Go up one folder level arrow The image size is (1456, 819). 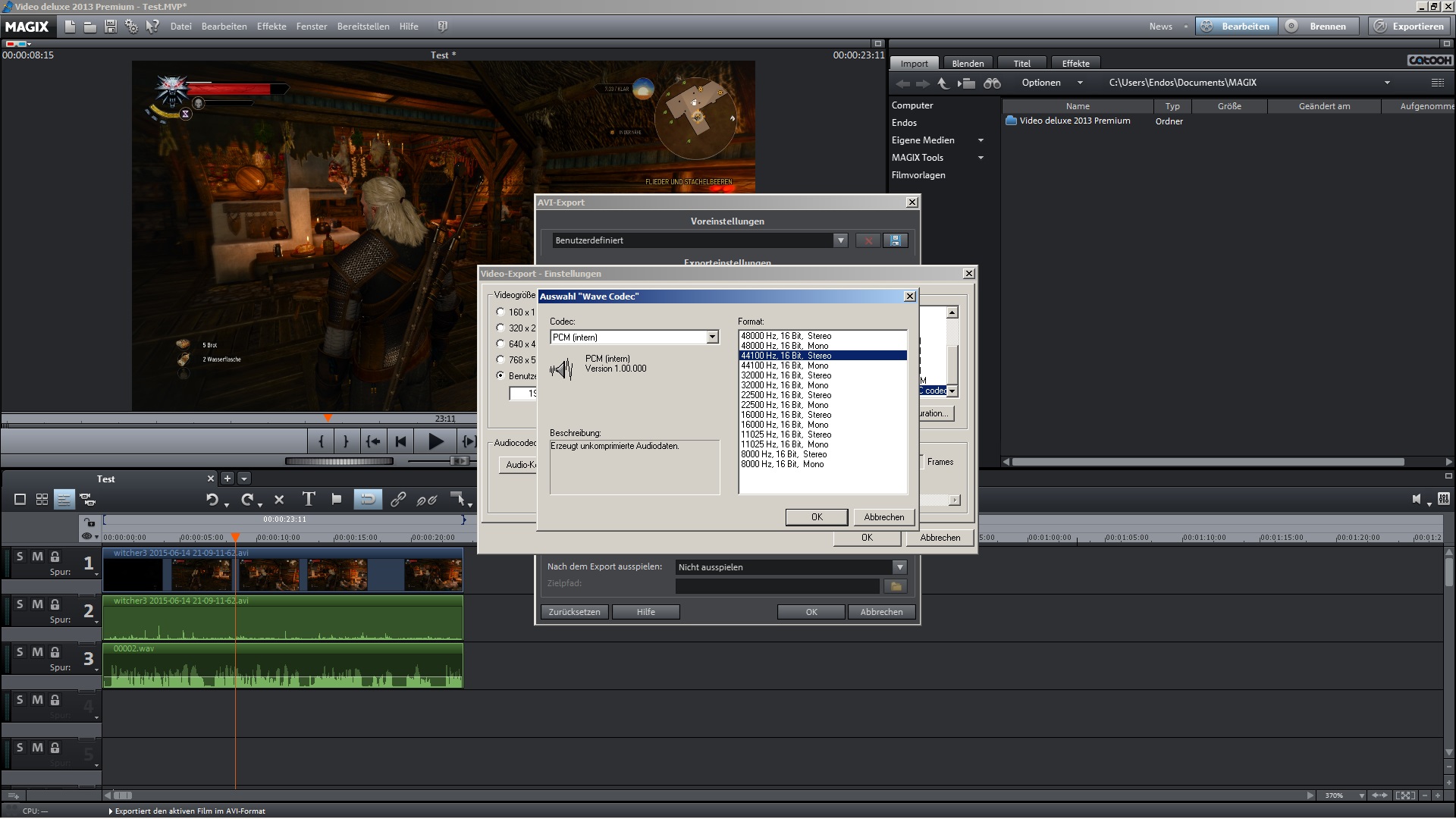tap(942, 83)
